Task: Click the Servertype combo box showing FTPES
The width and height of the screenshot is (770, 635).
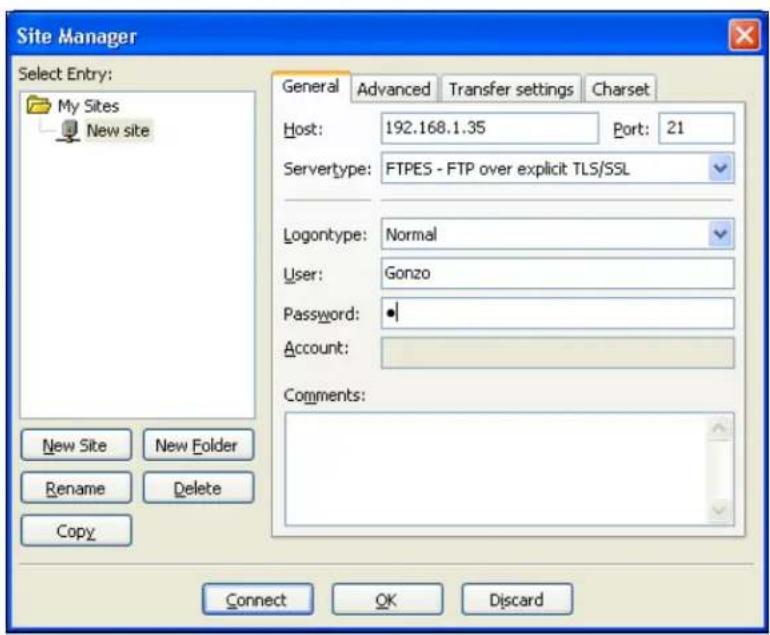Action: click(x=557, y=168)
